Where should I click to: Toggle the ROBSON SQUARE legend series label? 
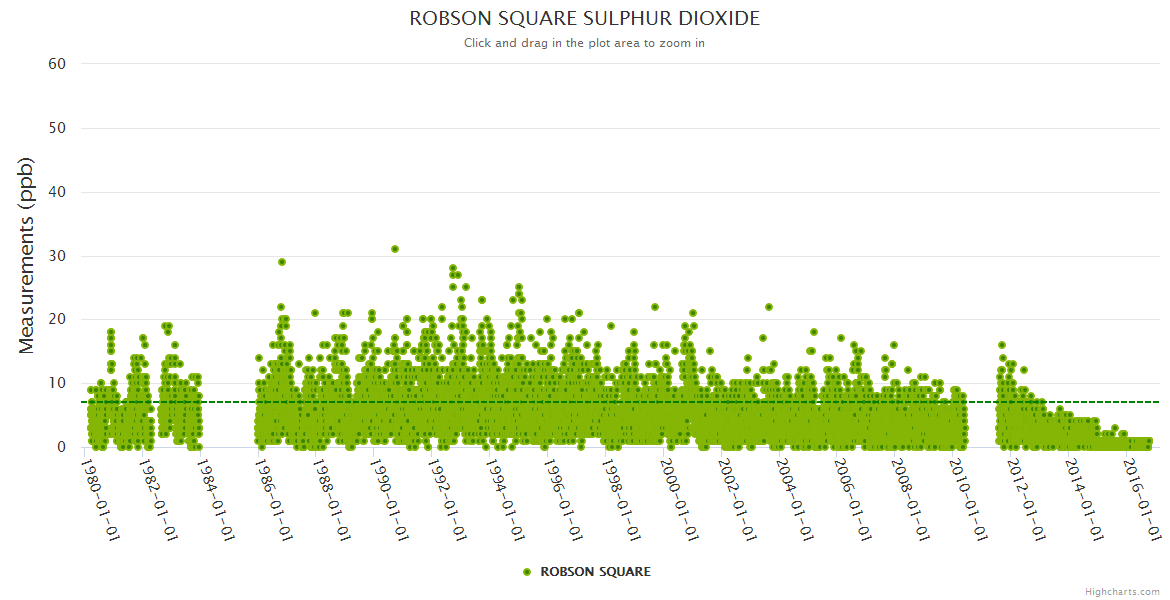[x=595, y=572]
